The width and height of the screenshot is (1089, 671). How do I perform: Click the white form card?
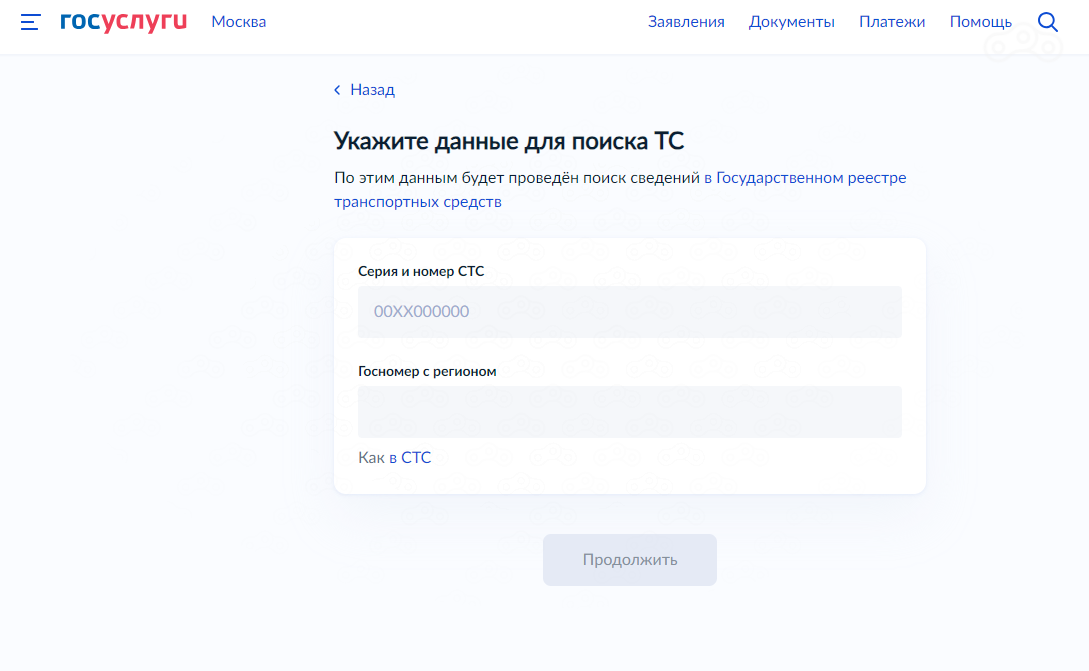pyautogui.click(x=629, y=365)
